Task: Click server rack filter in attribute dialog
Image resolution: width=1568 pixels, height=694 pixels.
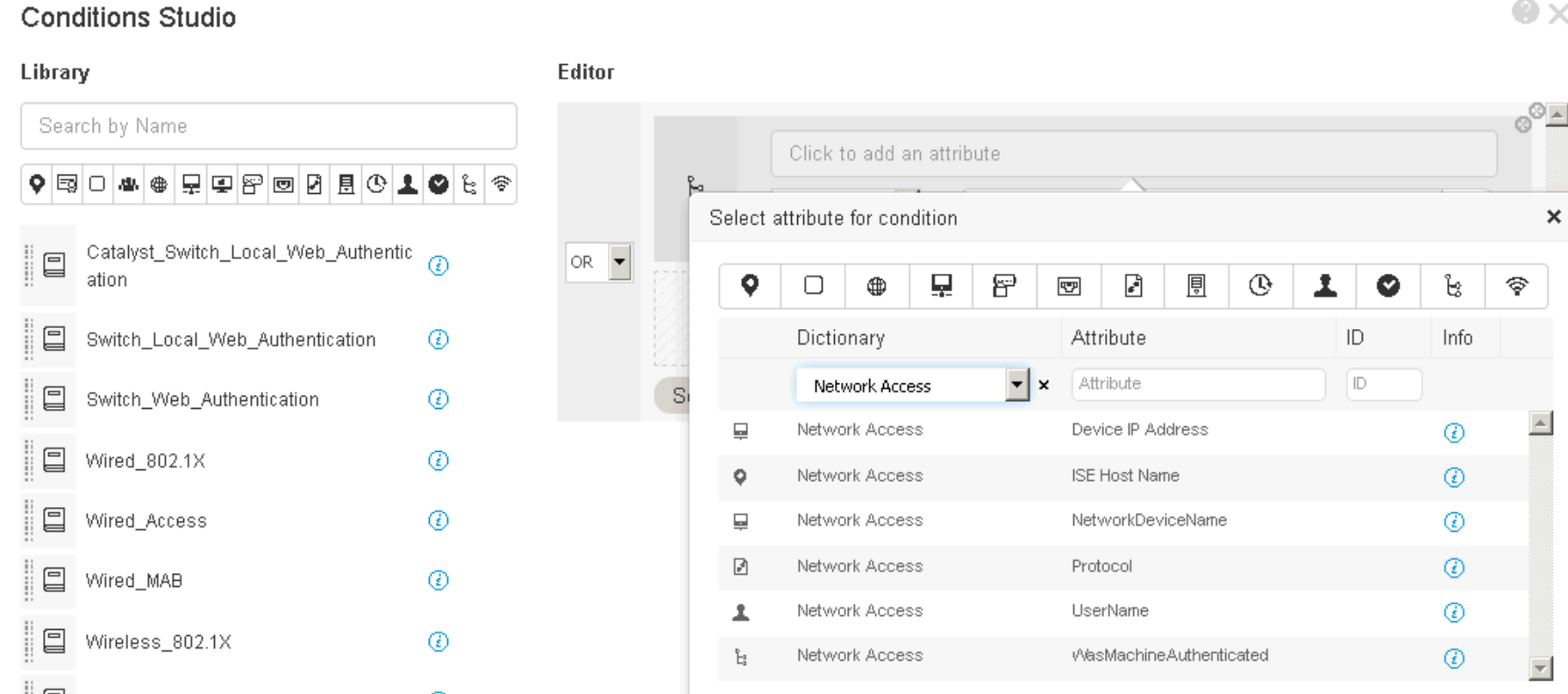Action: (1196, 286)
